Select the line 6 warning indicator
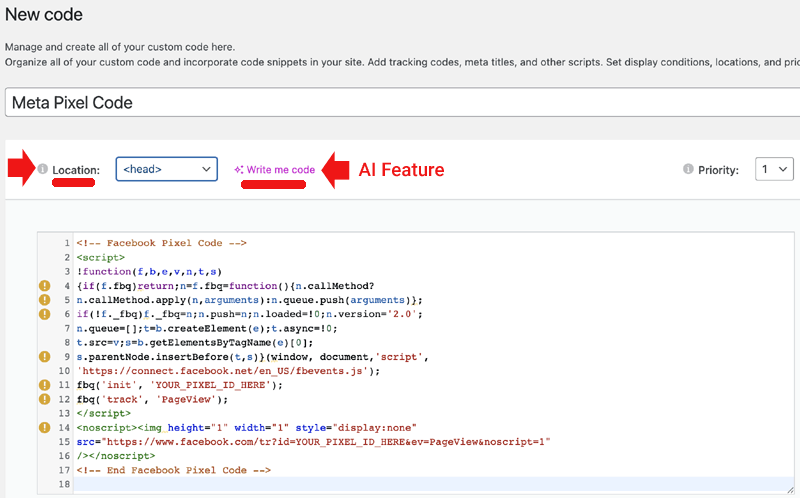Image resolution: width=800 pixels, height=498 pixels. (44, 313)
